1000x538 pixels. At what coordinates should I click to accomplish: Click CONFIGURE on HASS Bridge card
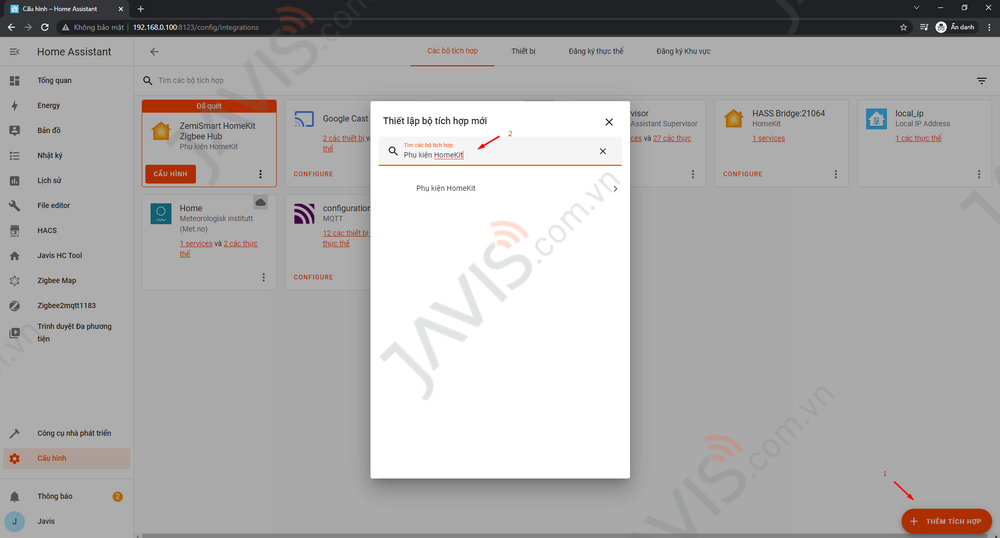[x=742, y=174]
